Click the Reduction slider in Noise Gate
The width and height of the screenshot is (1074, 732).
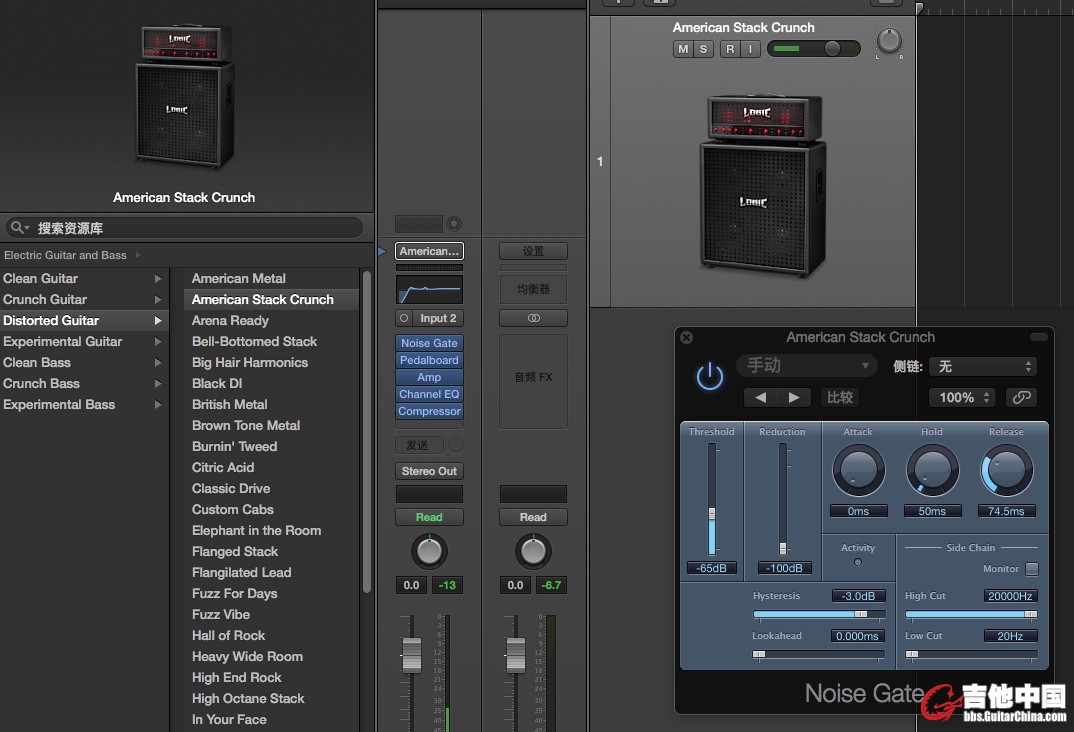(x=782, y=498)
